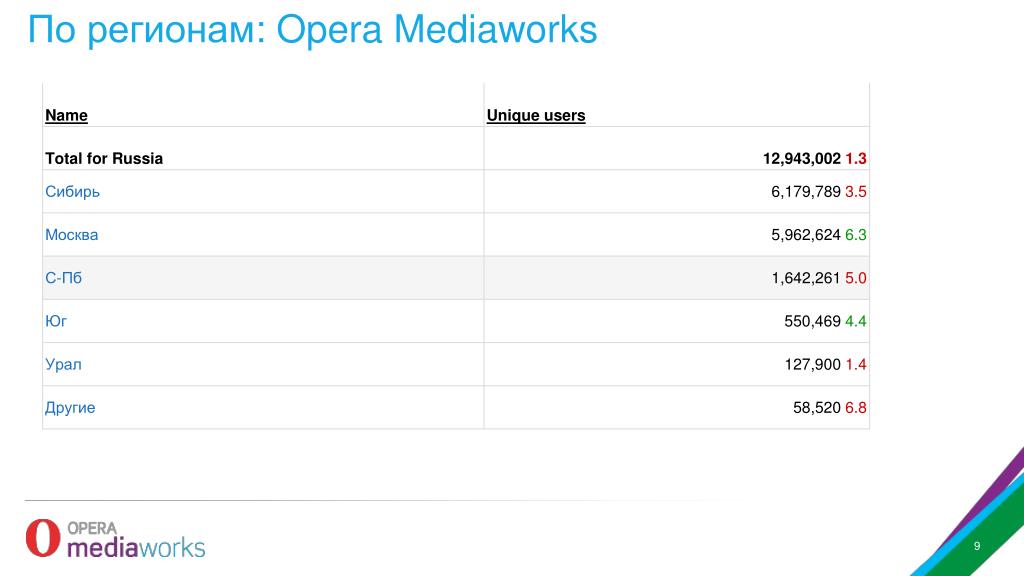Click the 12,943,002 total value
This screenshot has height=576, width=1024.
pyautogui.click(x=801, y=158)
